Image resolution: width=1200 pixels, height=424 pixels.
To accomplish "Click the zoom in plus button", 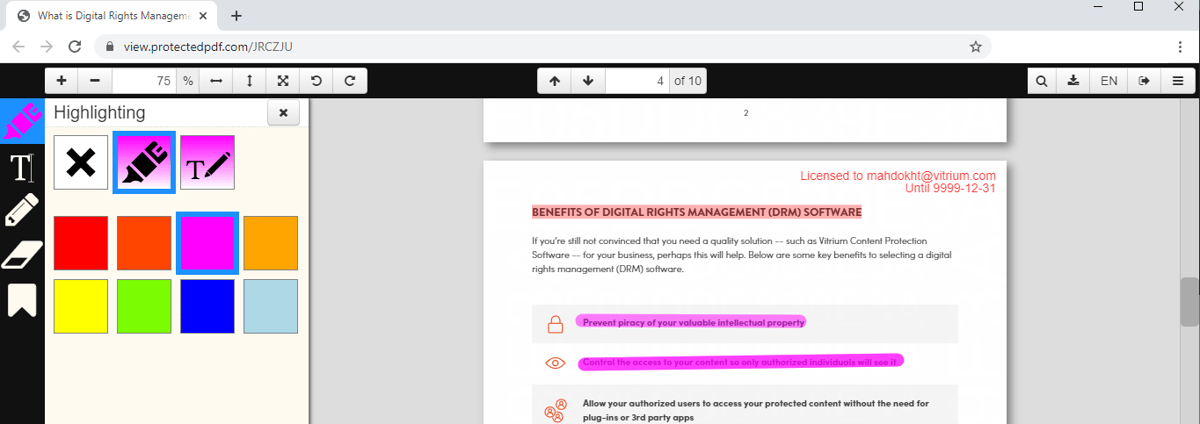I will pyautogui.click(x=61, y=81).
